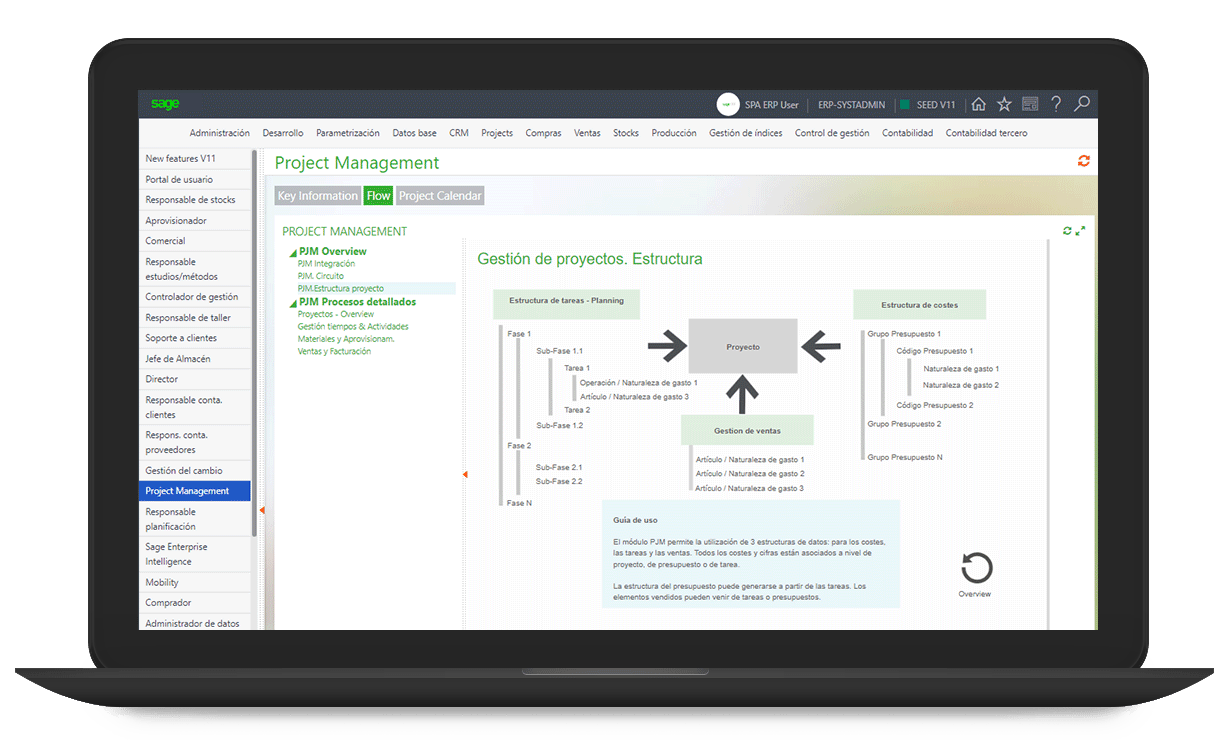Click the search magnifier icon
This screenshot has width=1228, height=740.
1082,104
